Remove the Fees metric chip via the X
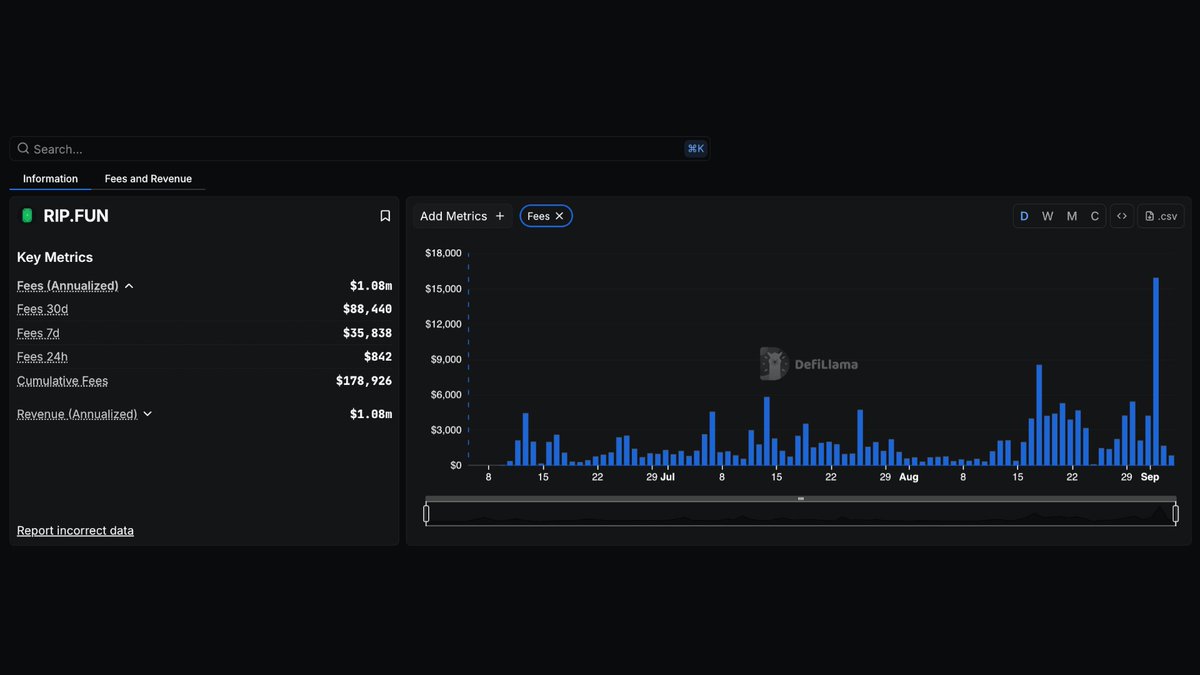 (559, 216)
